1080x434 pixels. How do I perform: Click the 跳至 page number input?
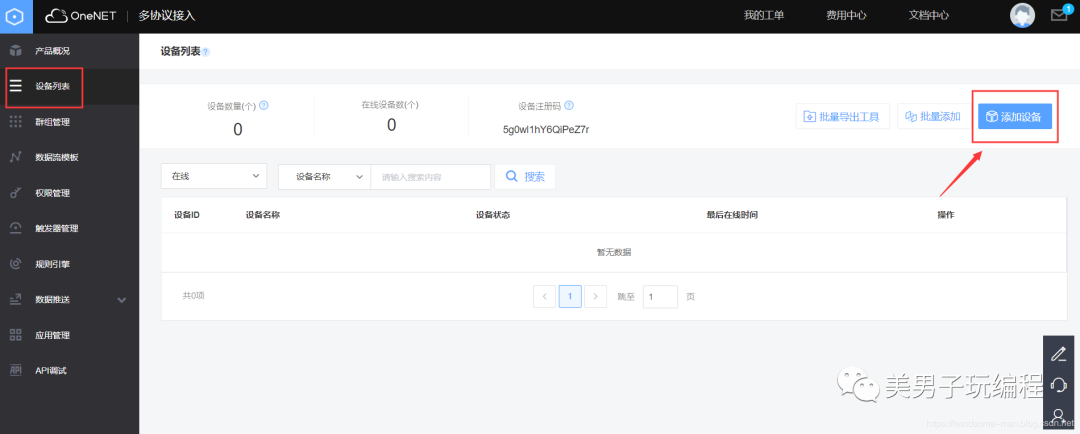(660, 296)
